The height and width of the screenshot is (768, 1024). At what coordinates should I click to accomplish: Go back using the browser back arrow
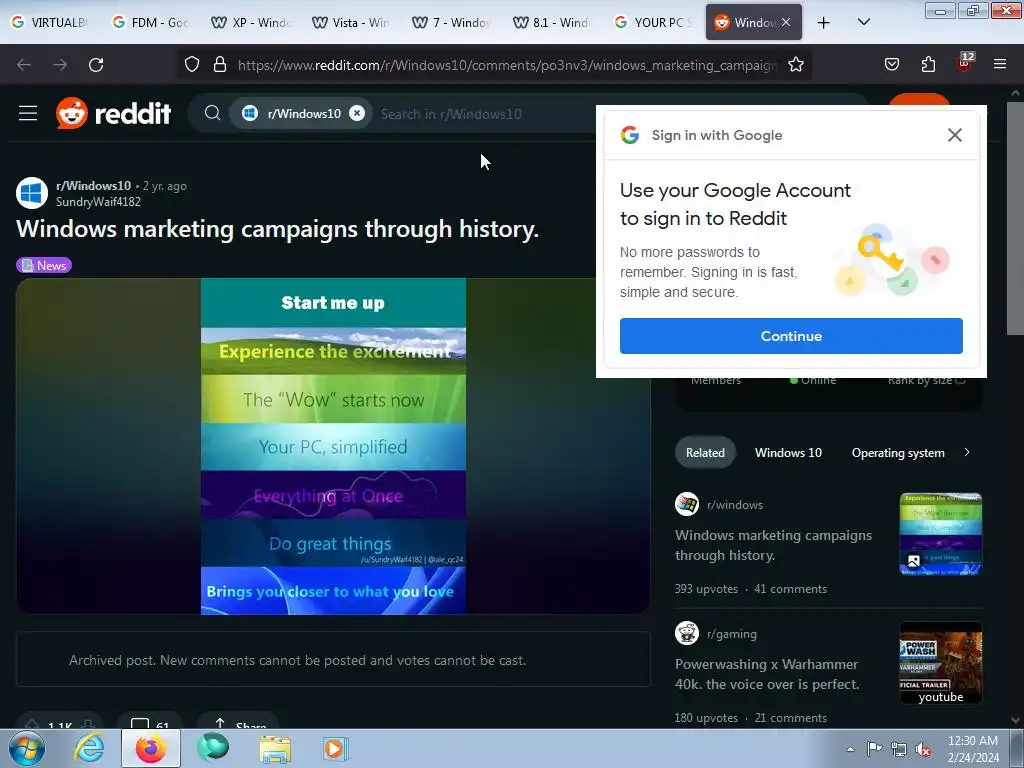24,65
